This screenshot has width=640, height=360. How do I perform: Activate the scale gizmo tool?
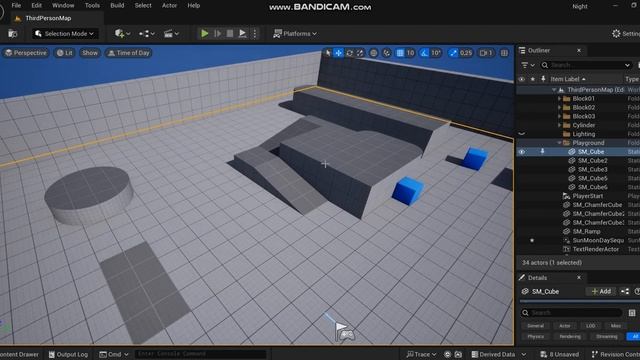(x=360, y=53)
